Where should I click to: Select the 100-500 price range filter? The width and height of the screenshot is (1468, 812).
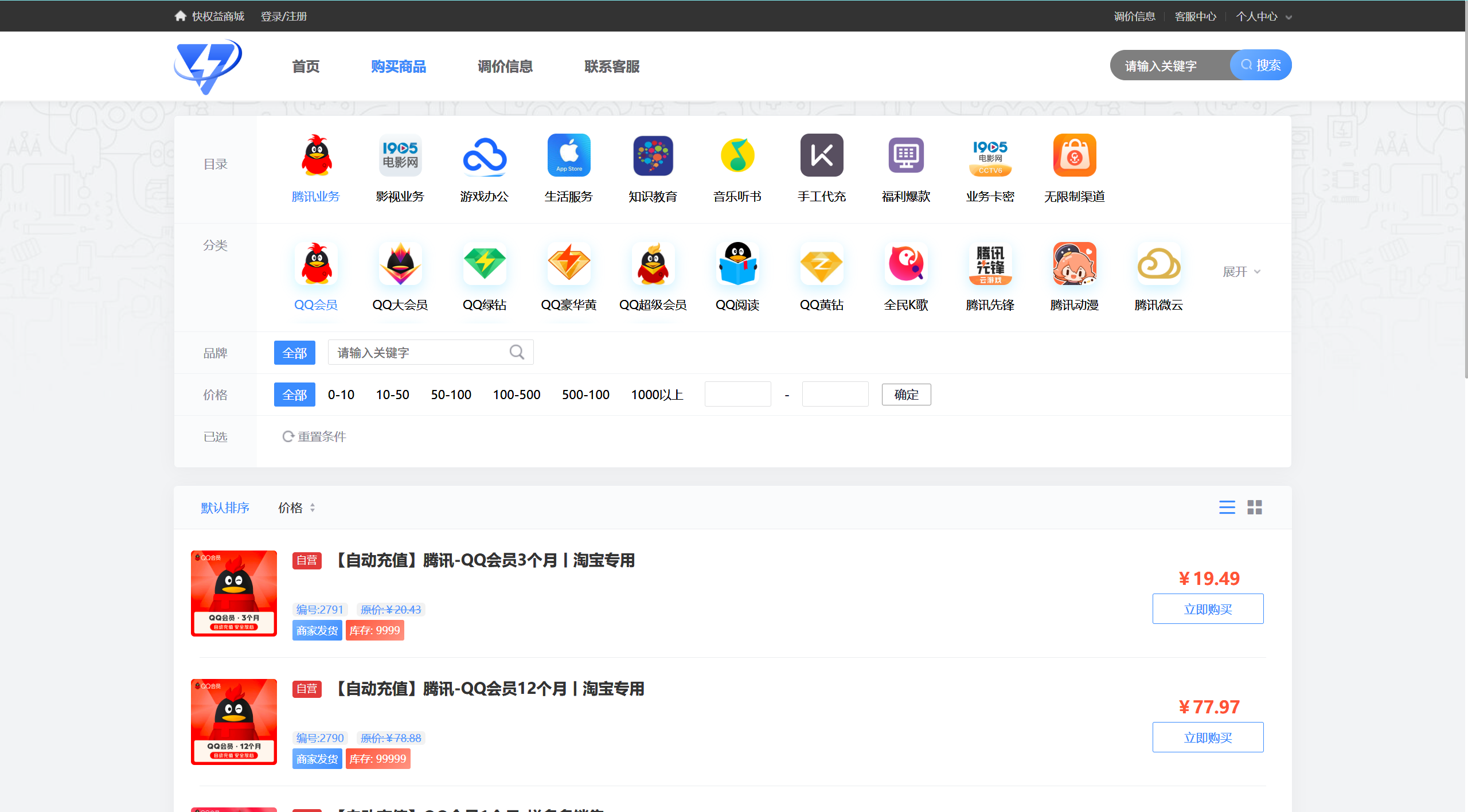516,395
